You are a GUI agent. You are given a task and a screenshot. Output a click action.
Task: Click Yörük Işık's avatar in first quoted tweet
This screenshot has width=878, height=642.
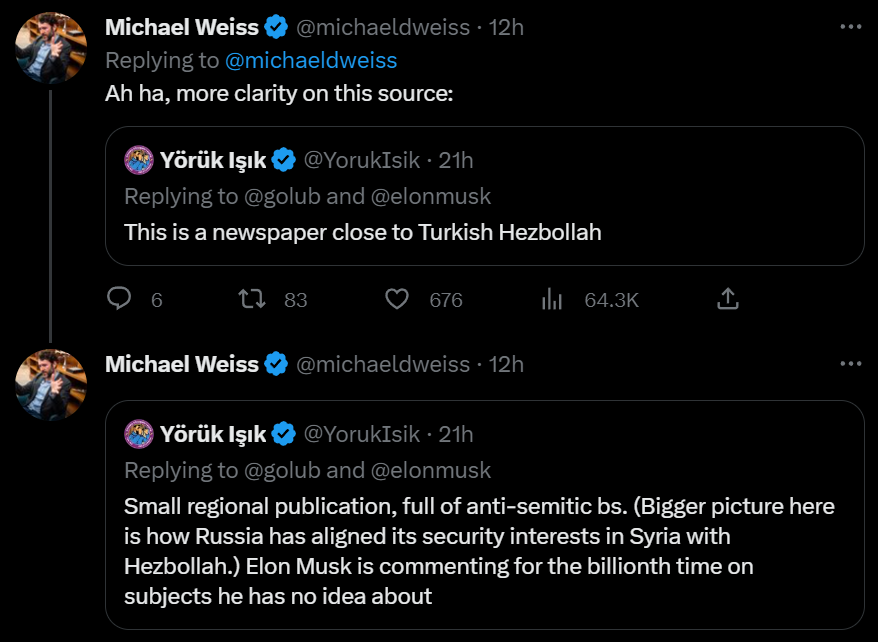click(x=138, y=159)
